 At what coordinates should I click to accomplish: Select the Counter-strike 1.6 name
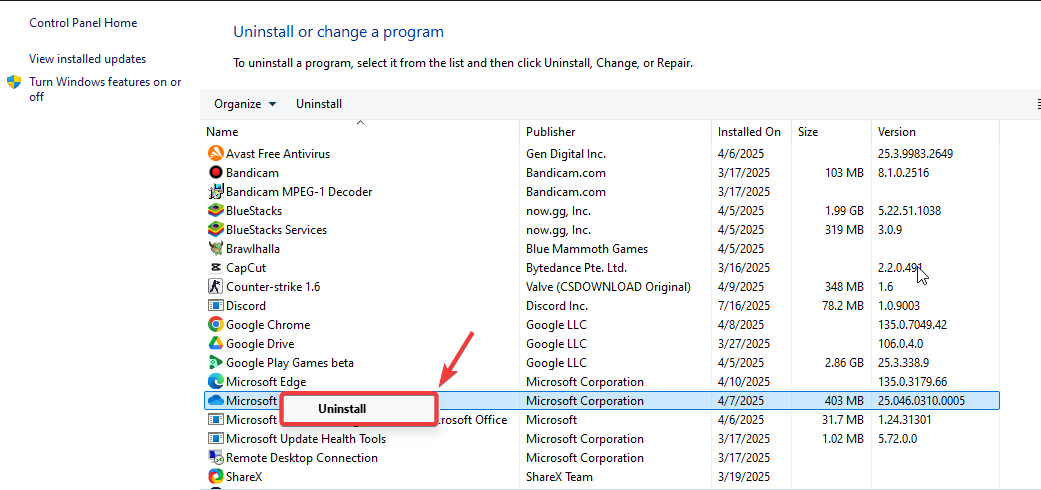274,287
